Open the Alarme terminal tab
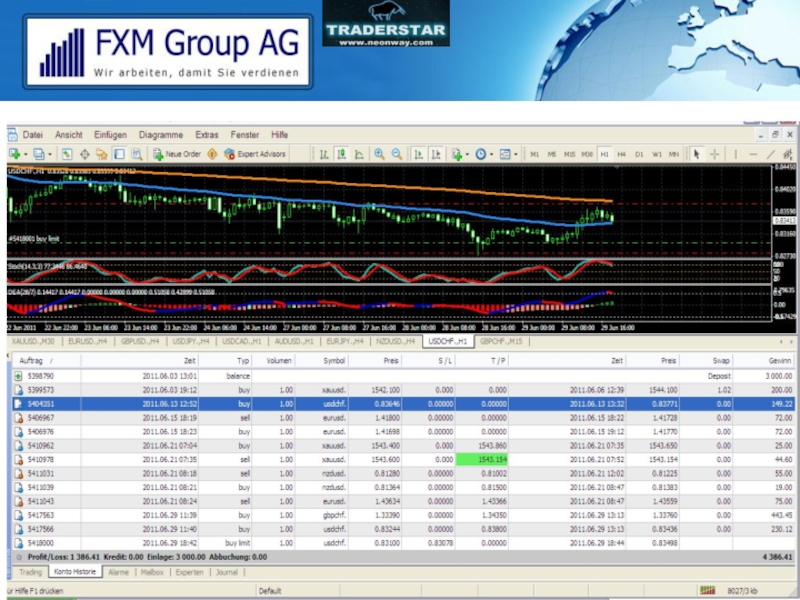This screenshot has width=800, height=600. coord(118,572)
